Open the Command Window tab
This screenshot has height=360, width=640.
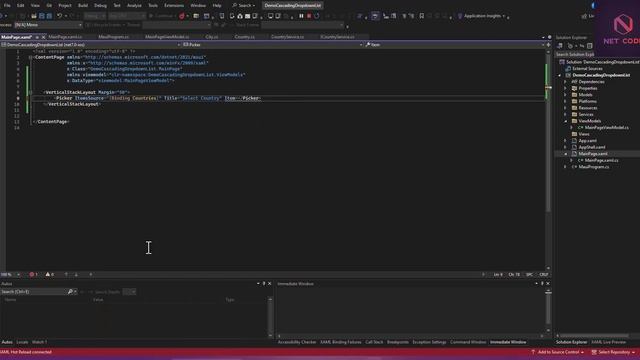tap(468, 342)
